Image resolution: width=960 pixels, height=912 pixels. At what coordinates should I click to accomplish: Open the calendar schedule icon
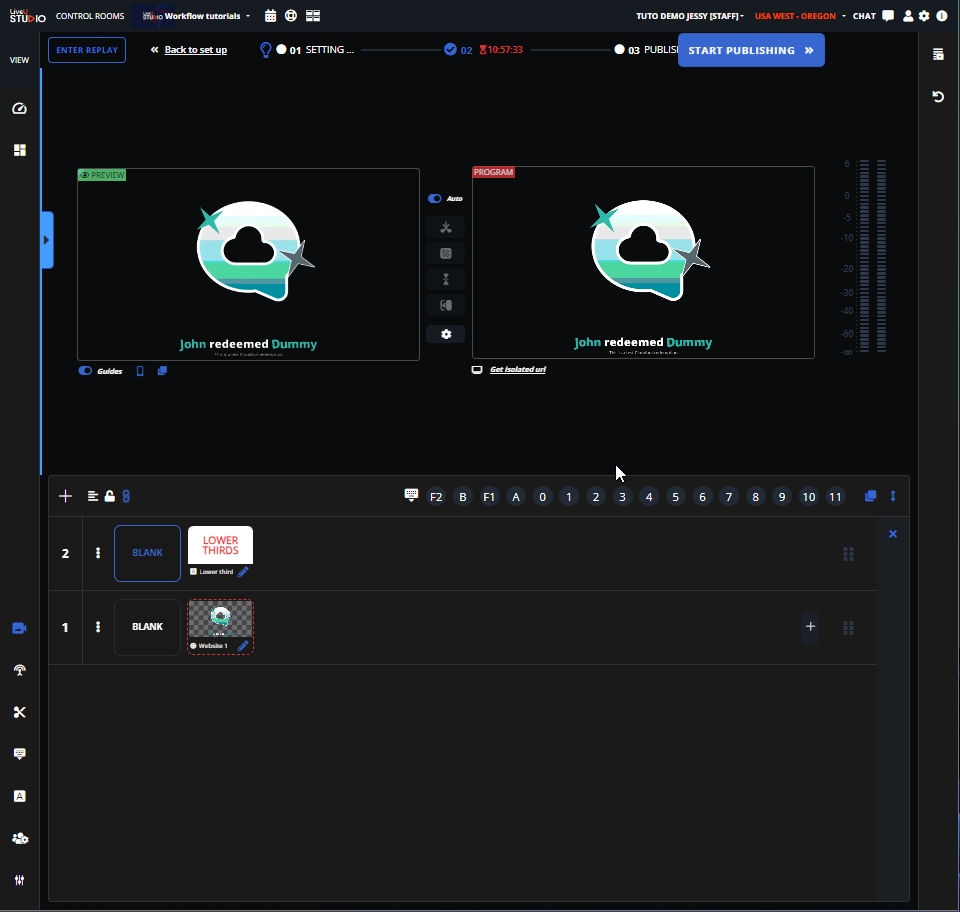click(x=270, y=16)
